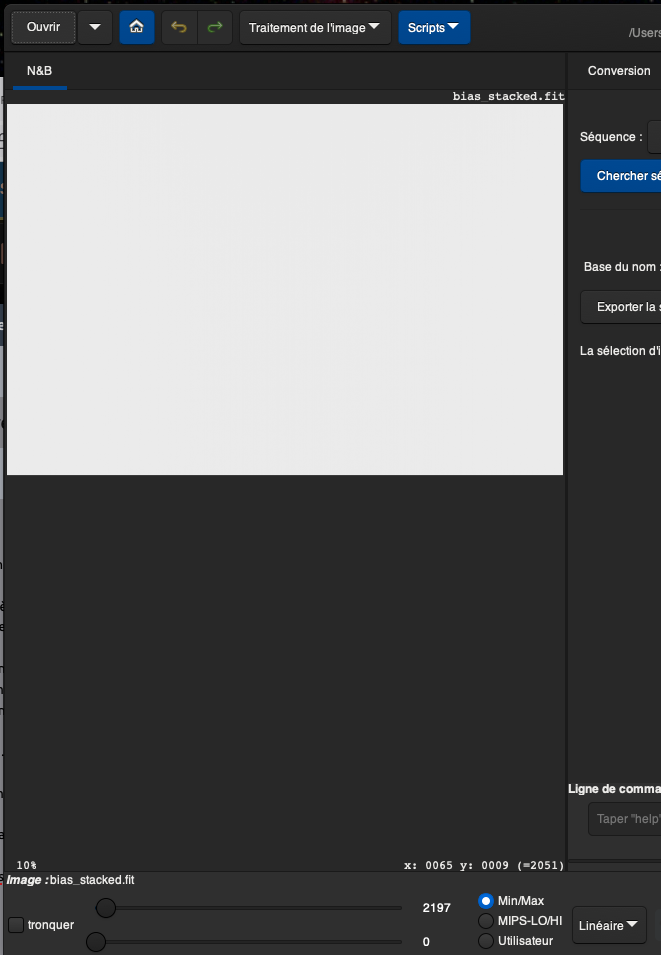Viewport: 661px width, 955px height.
Task: Click the lower cut-off slider handle
Action: 96,942
